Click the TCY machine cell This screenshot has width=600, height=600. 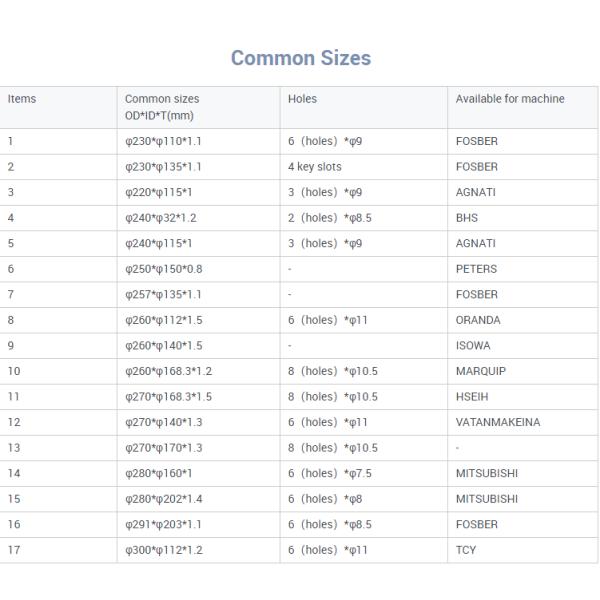point(465,549)
